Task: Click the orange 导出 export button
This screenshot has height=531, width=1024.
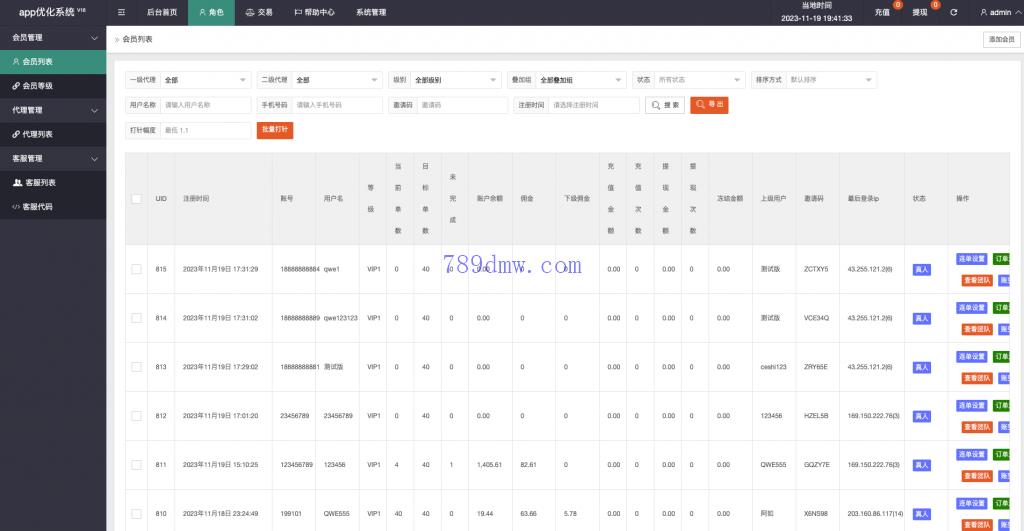Action: (709, 104)
